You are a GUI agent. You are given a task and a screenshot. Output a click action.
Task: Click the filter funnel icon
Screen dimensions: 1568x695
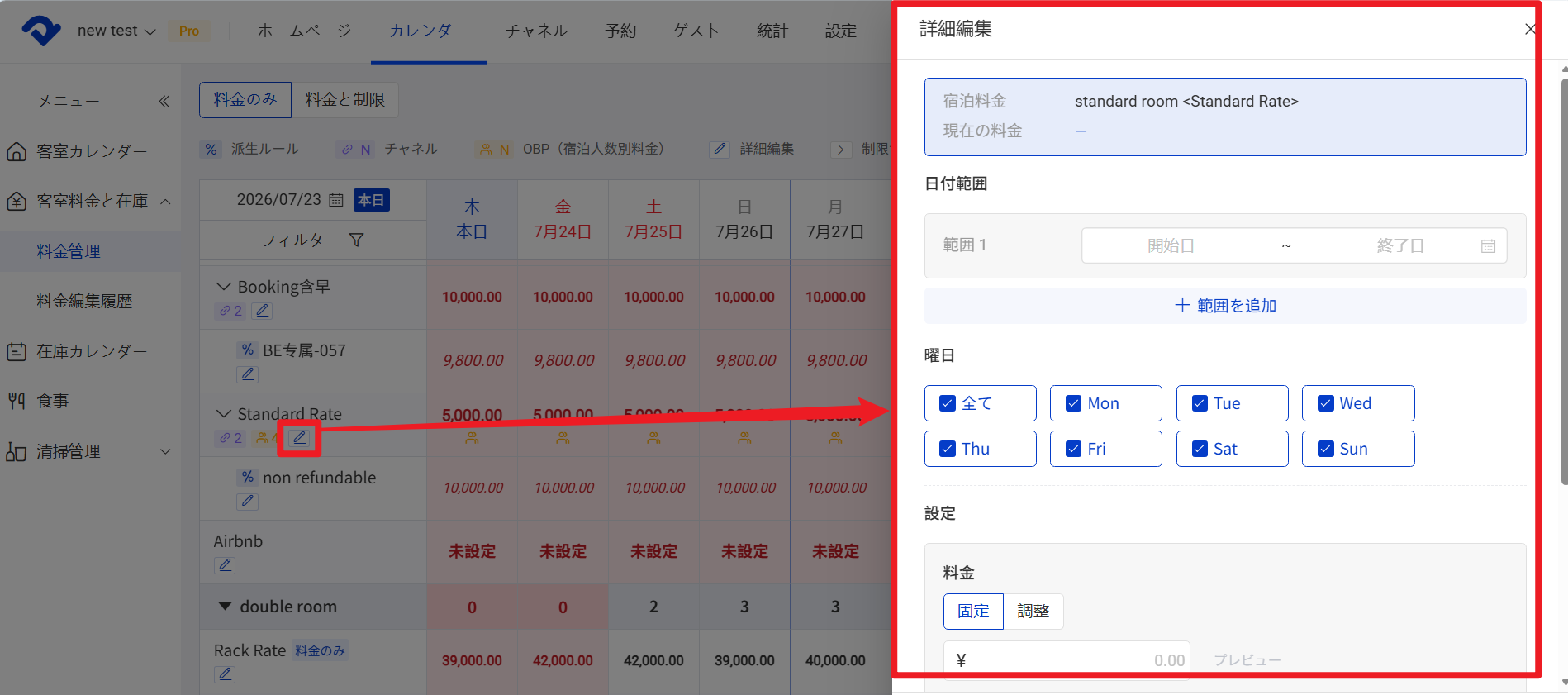pos(357,240)
